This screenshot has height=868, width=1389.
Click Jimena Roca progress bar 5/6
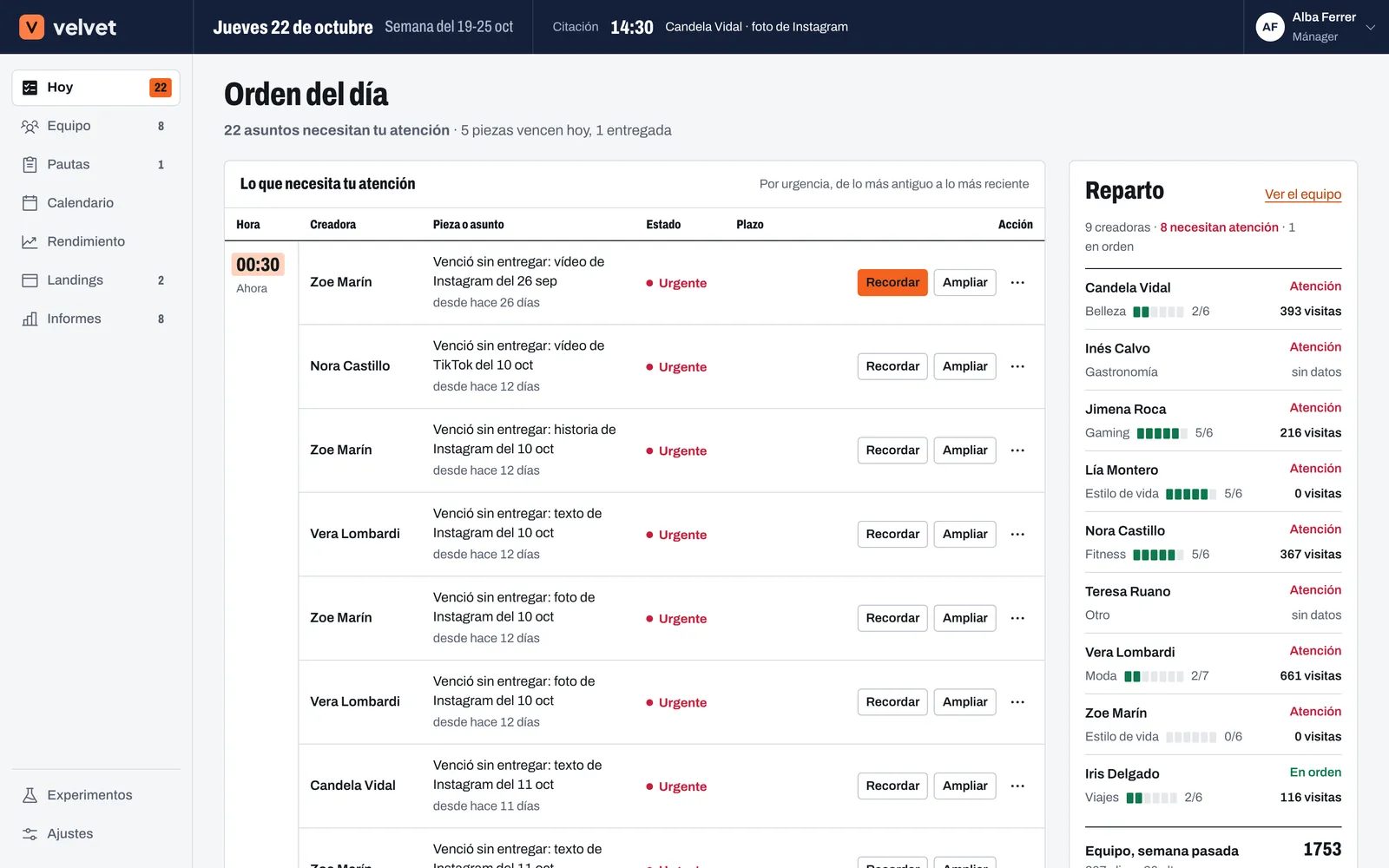[x=1162, y=433]
